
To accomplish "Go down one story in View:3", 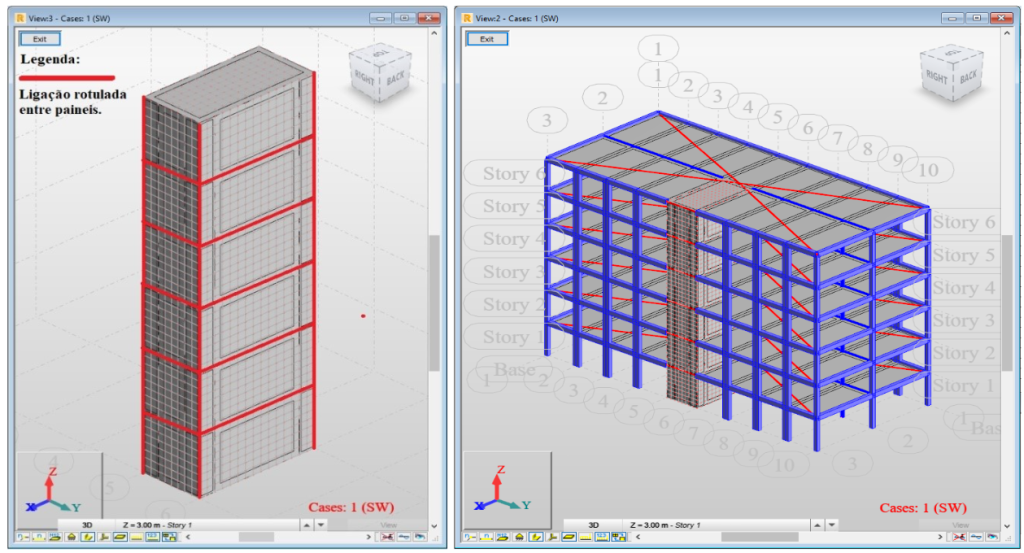I will tap(321, 525).
